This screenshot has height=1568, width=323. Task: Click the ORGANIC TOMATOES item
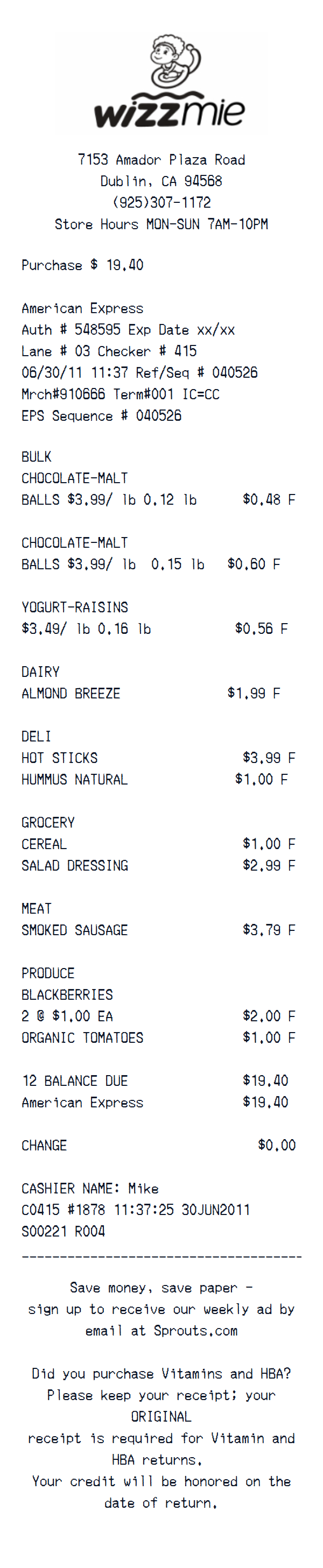coord(82,1037)
